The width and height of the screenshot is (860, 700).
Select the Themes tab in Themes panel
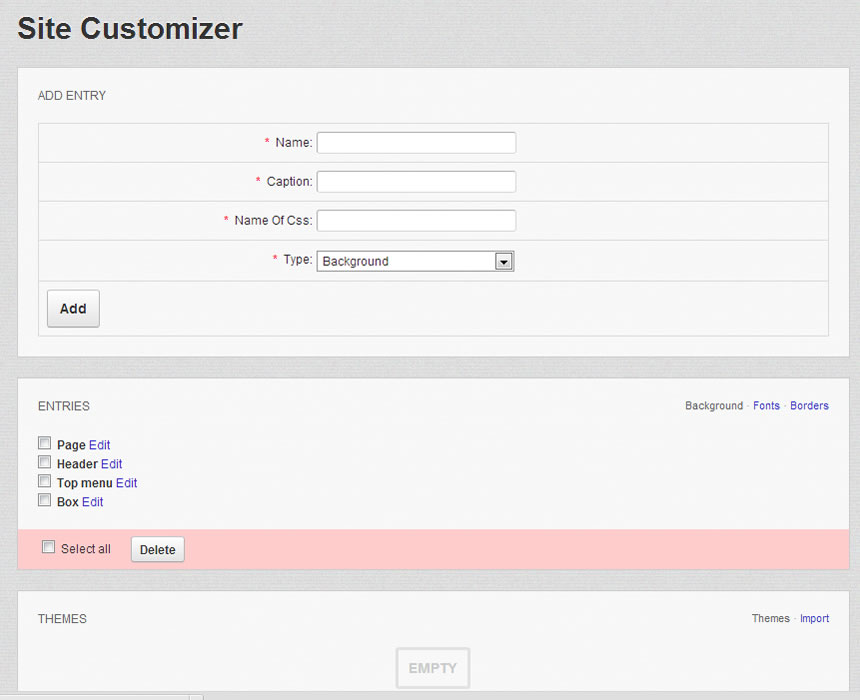tap(770, 619)
